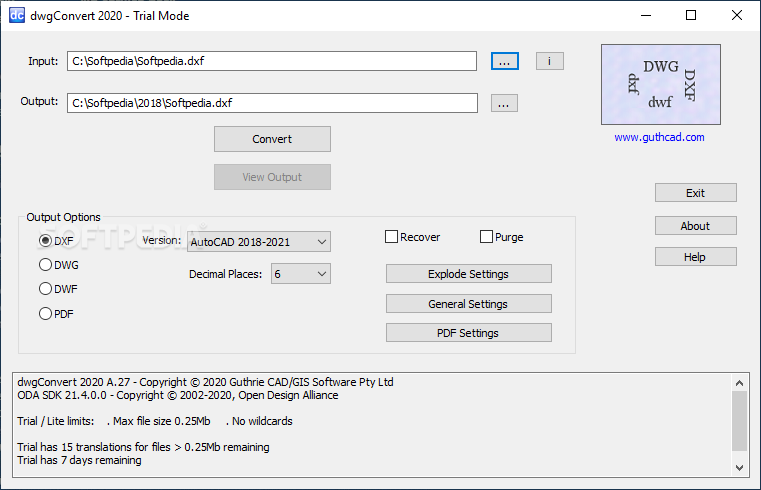This screenshot has width=761, height=490.
Task: Open PDF Settings
Action: tap(469, 333)
